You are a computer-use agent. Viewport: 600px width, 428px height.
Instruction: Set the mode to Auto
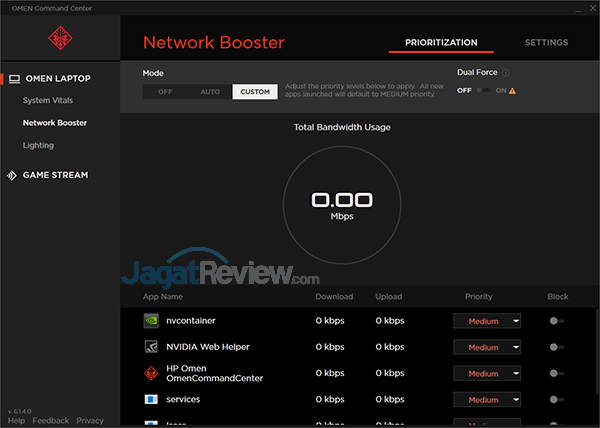210,92
